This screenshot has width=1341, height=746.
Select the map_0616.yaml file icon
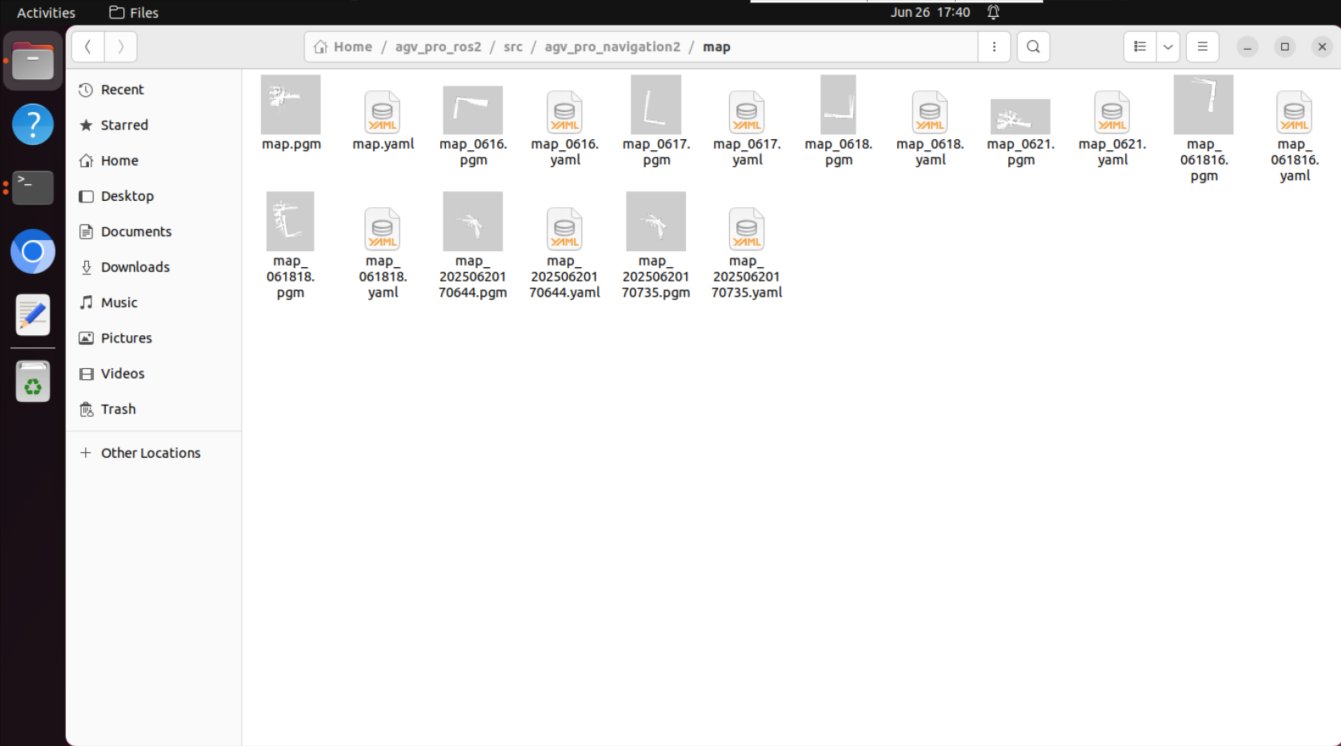click(x=565, y=112)
